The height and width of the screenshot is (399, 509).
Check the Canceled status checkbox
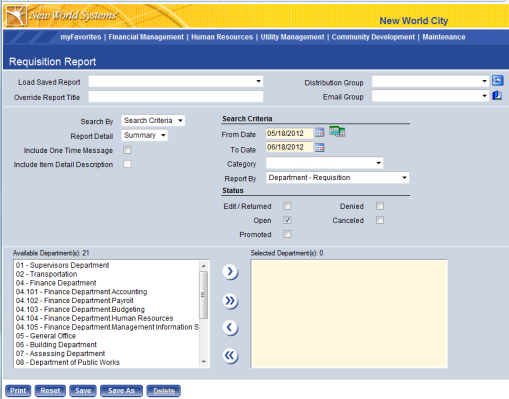pos(380,220)
